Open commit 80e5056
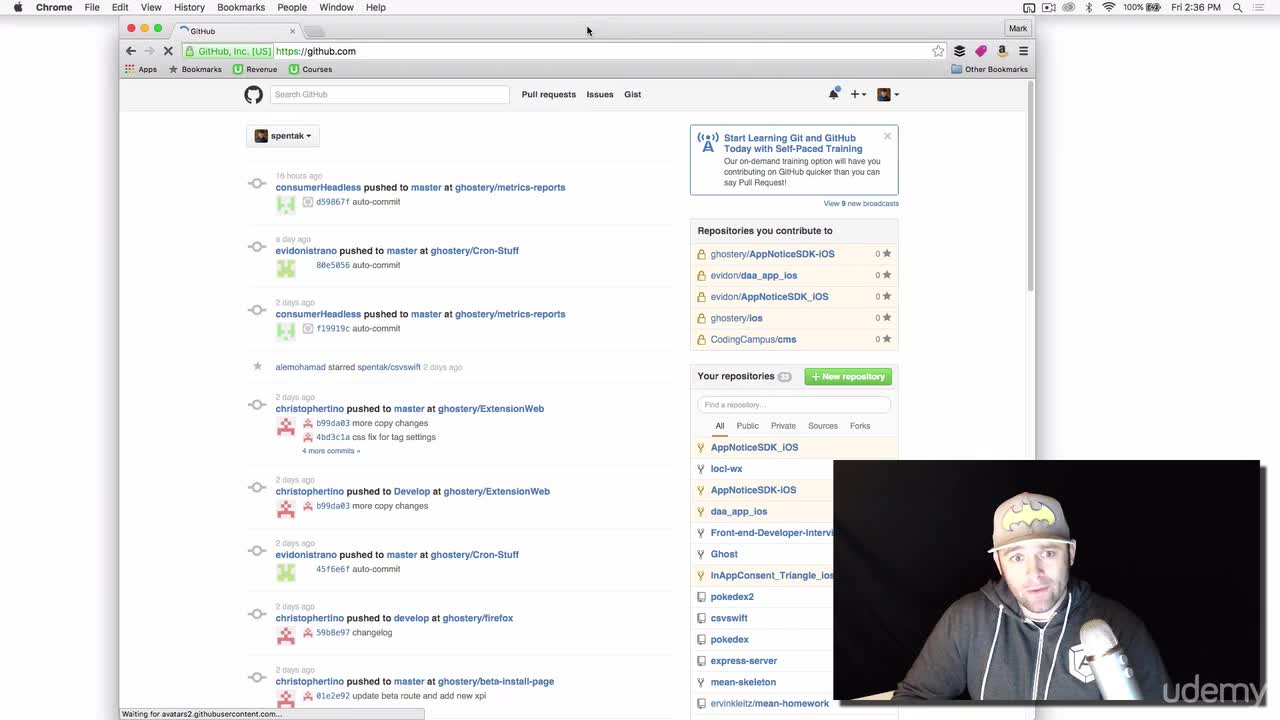The image size is (1280, 720). pyautogui.click(x=333, y=265)
